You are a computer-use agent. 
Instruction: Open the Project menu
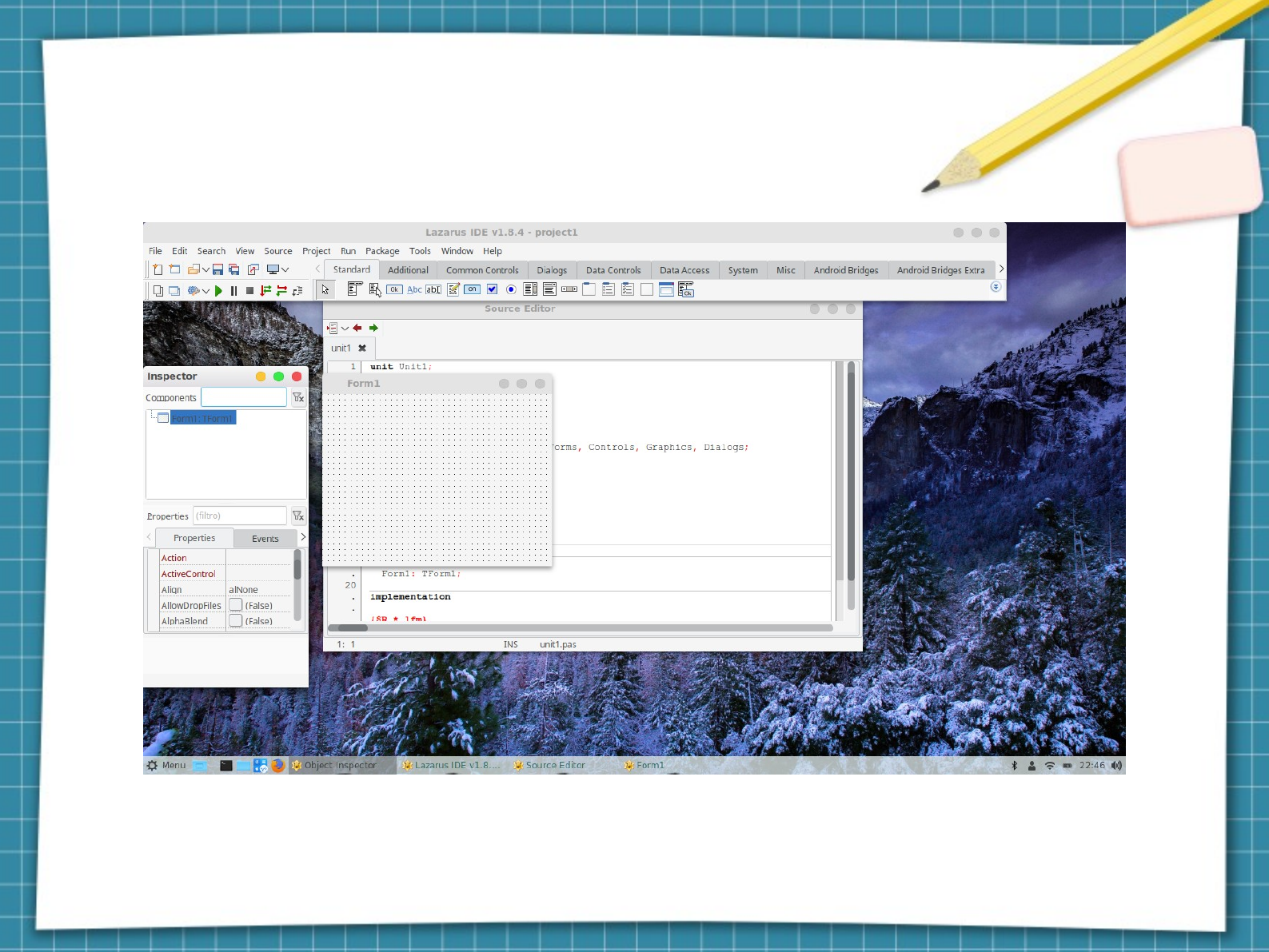click(316, 251)
